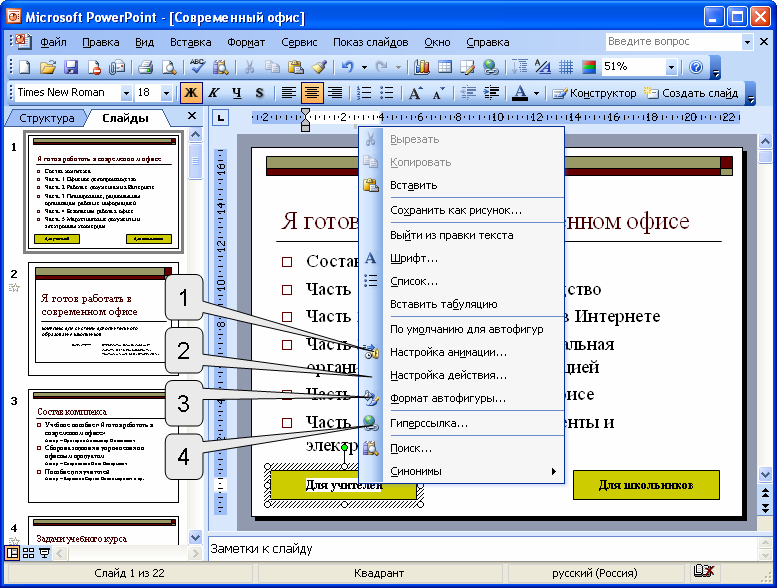
Task: Close the slides panel with X
Action: 192,116
